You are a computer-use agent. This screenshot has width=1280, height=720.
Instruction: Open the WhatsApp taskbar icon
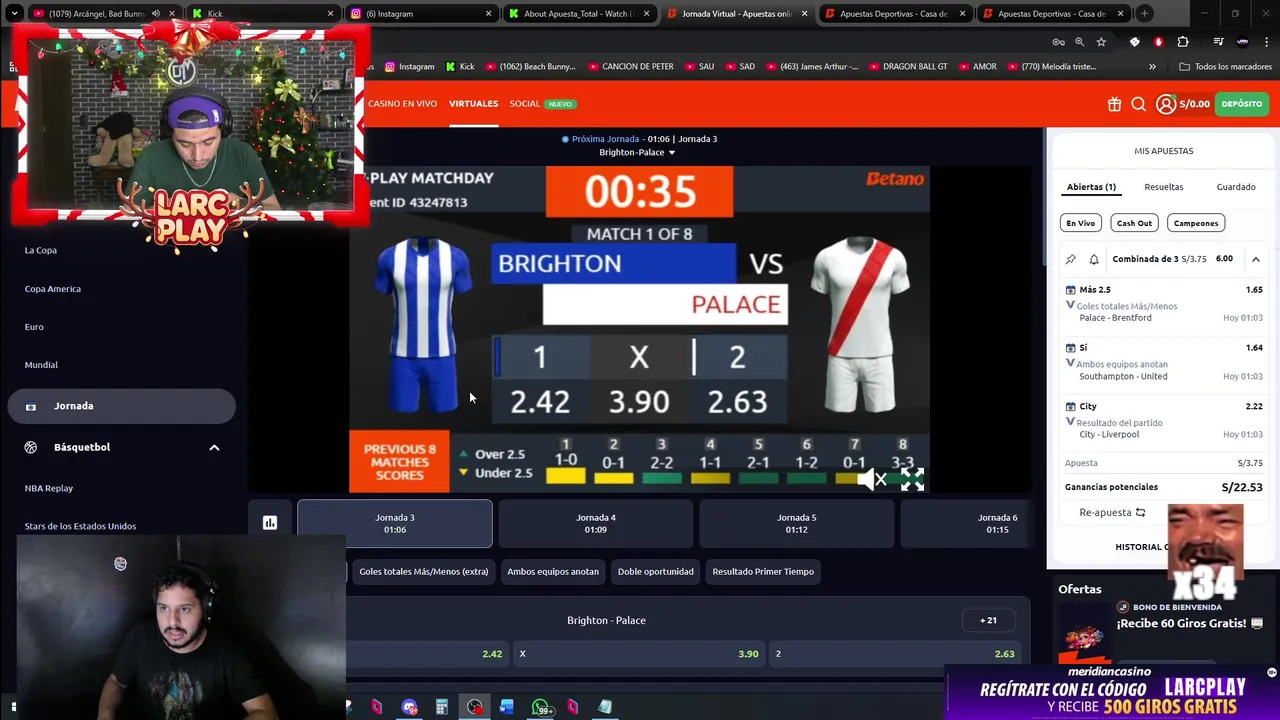541,707
